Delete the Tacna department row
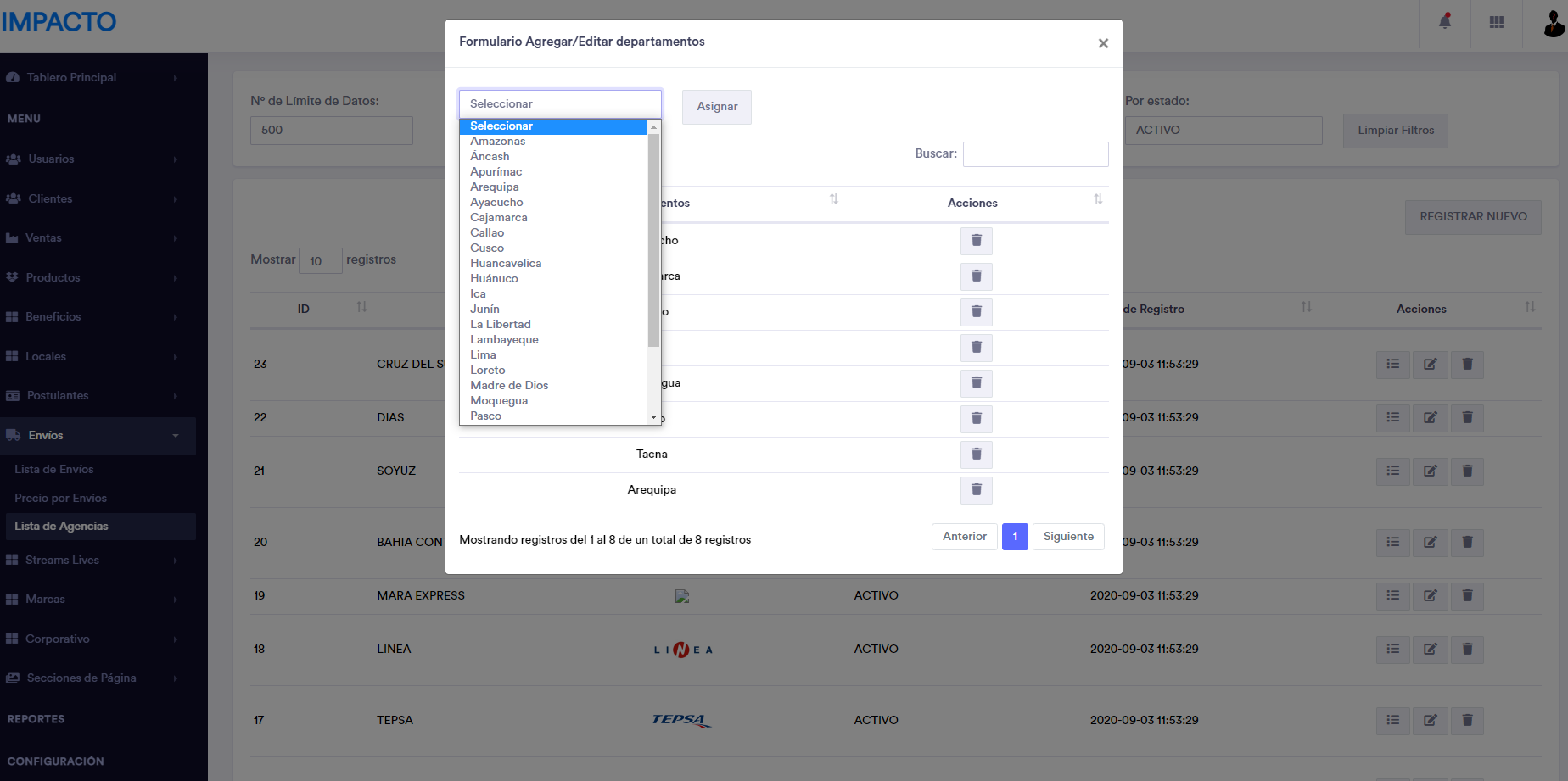 [x=976, y=455]
